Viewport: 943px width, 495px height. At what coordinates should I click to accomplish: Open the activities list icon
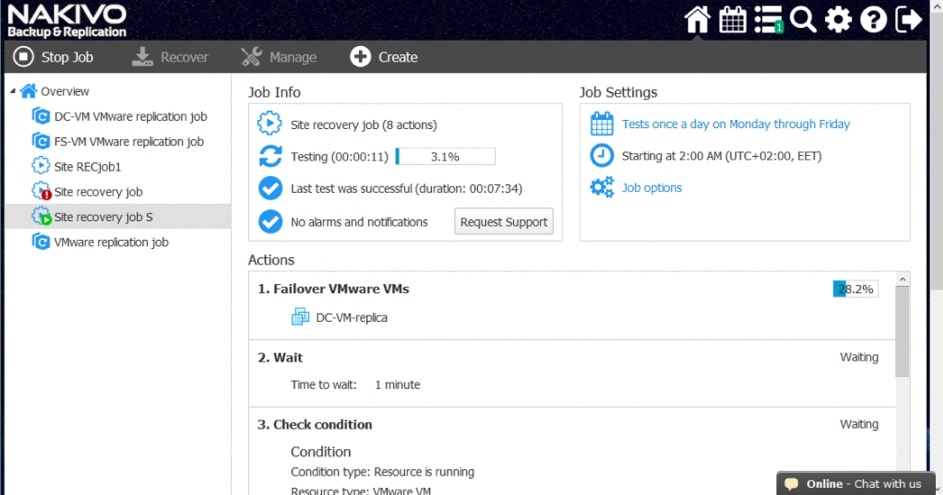[x=767, y=19]
